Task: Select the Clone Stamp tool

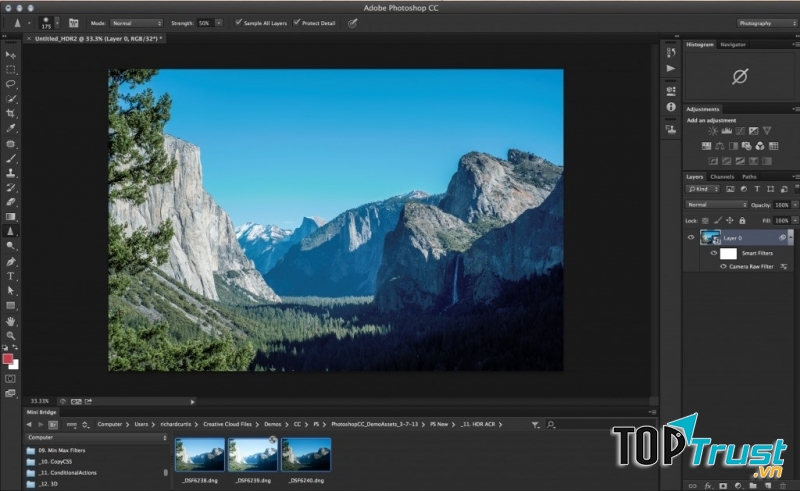Action: coord(10,173)
